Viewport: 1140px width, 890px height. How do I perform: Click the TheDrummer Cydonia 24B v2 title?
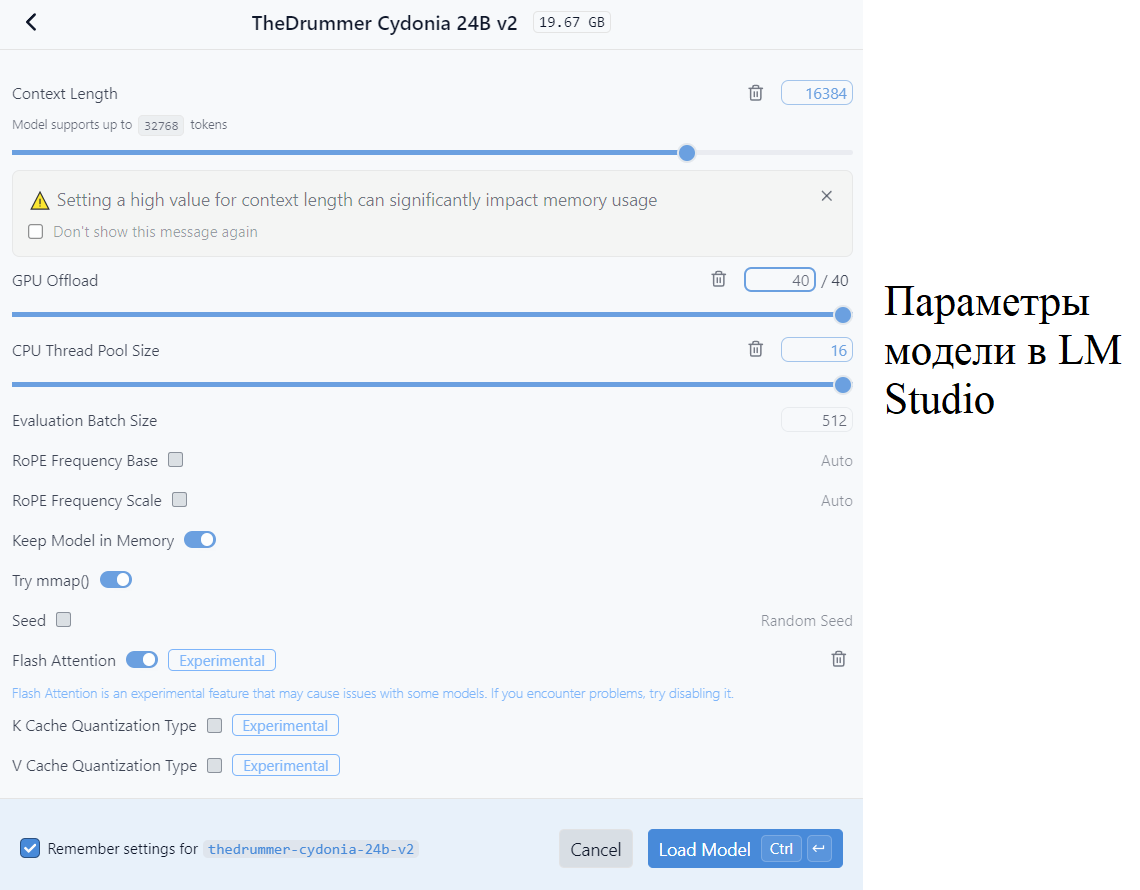pyautogui.click(x=385, y=23)
